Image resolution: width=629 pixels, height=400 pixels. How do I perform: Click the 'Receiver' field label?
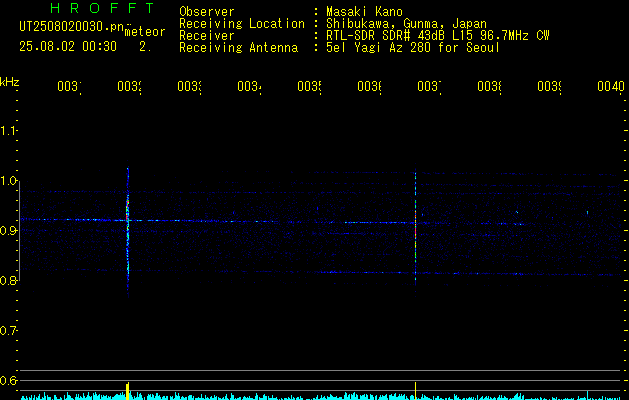point(207,36)
